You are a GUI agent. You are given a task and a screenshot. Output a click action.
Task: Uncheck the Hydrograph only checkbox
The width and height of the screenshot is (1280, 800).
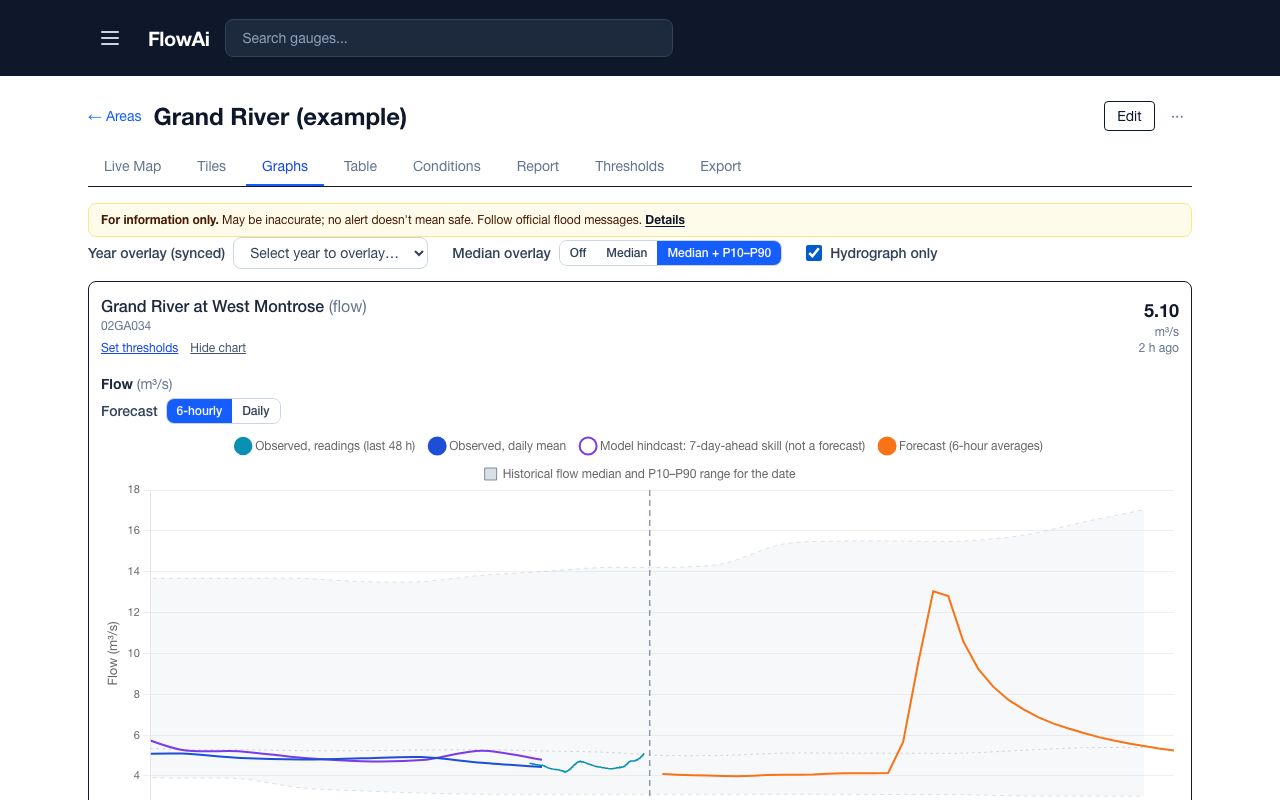point(814,253)
